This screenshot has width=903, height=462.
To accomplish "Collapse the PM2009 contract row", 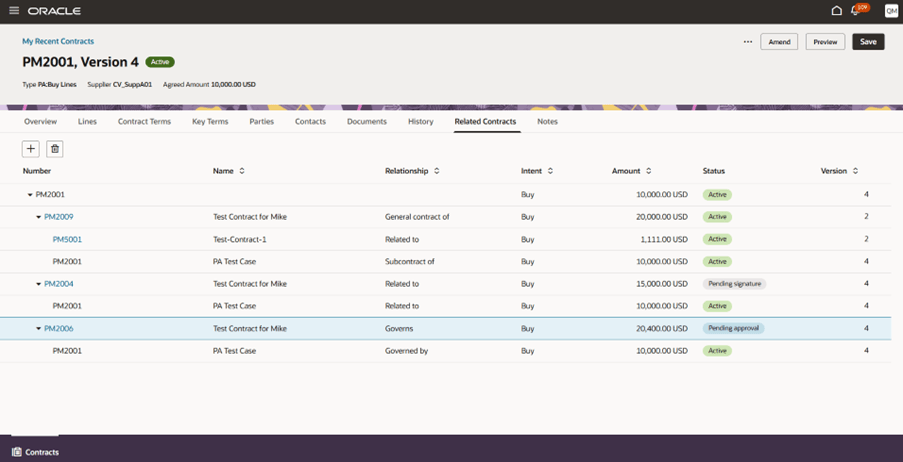I will coord(39,217).
